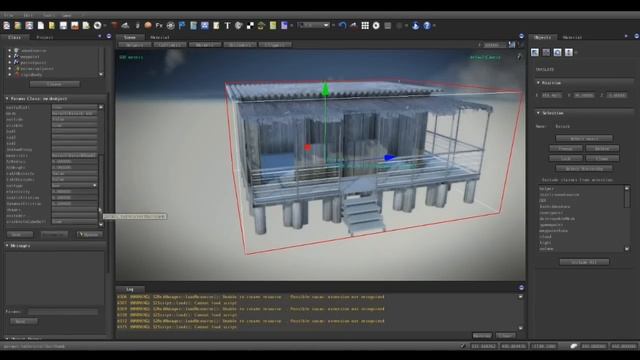Open the File menu
Image resolution: width=640 pixels, height=360 pixels.
pyautogui.click(x=8, y=15)
